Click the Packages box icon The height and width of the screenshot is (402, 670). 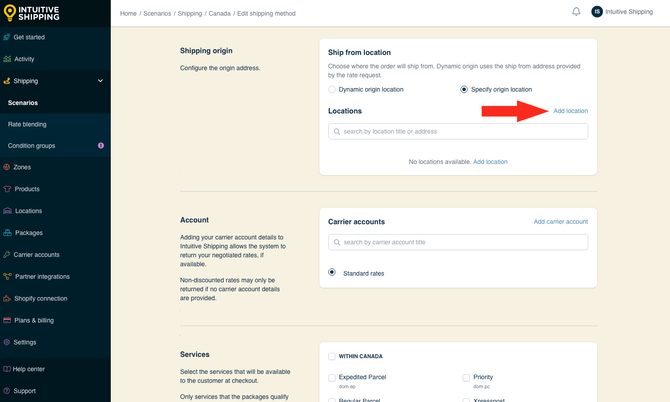coord(7,233)
